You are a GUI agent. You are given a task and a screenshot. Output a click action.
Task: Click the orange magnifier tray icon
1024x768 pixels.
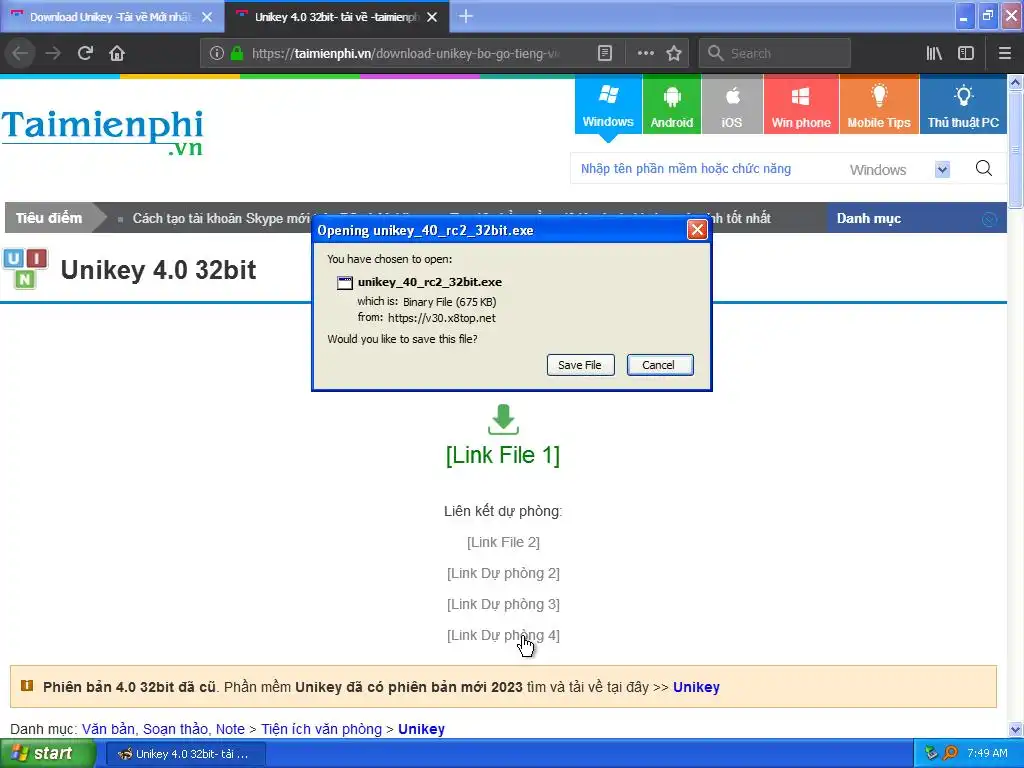[x=950, y=754]
